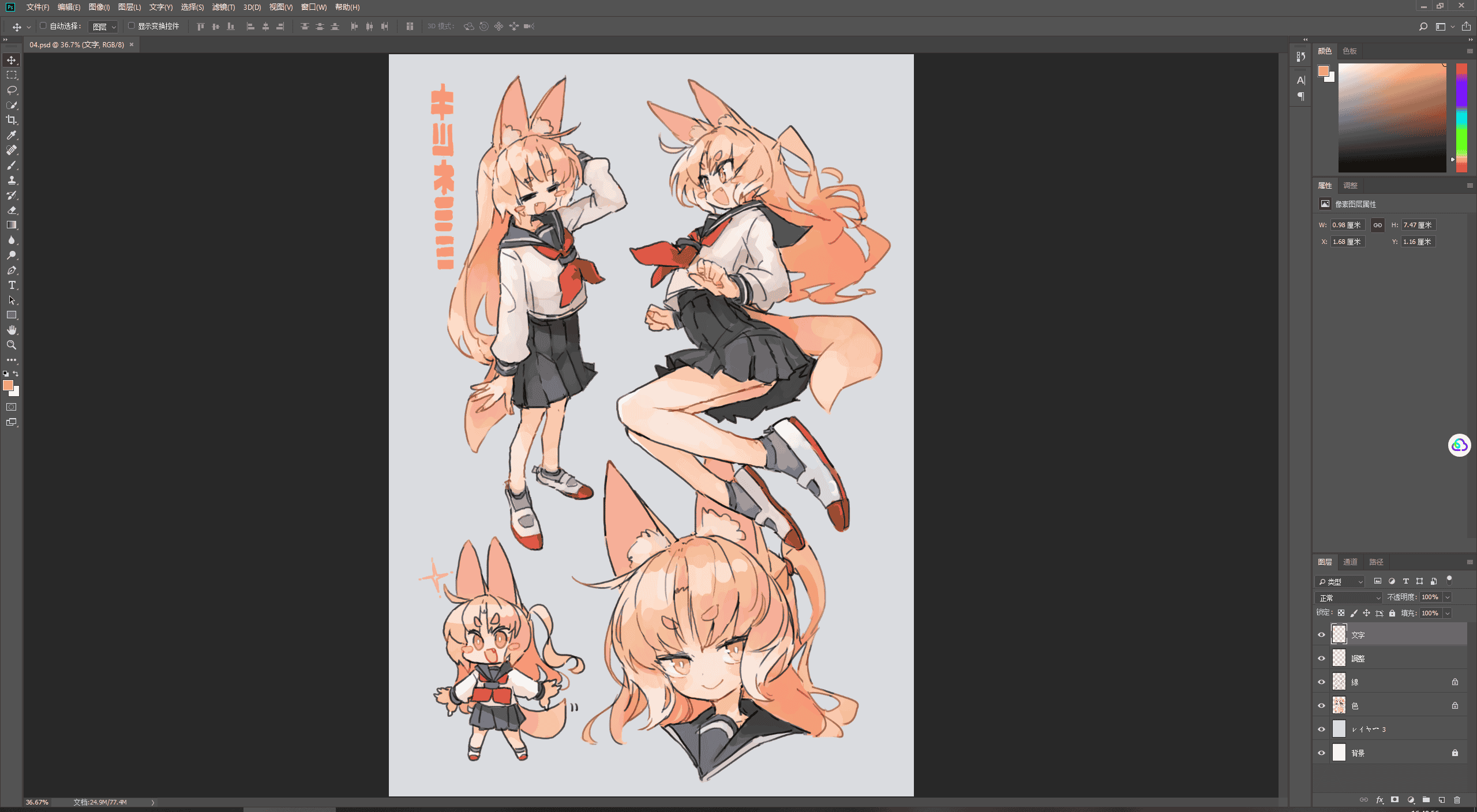Open the Character panel icon
This screenshot has height=812, width=1477.
click(1300, 80)
